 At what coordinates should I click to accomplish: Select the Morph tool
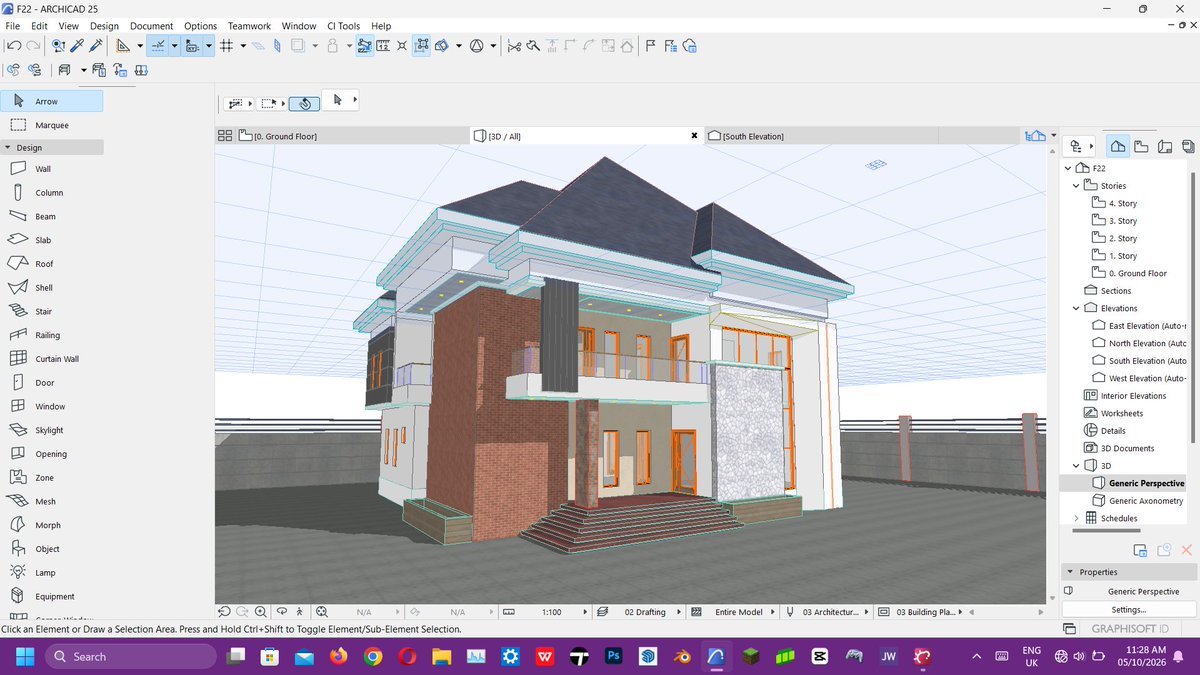52,525
